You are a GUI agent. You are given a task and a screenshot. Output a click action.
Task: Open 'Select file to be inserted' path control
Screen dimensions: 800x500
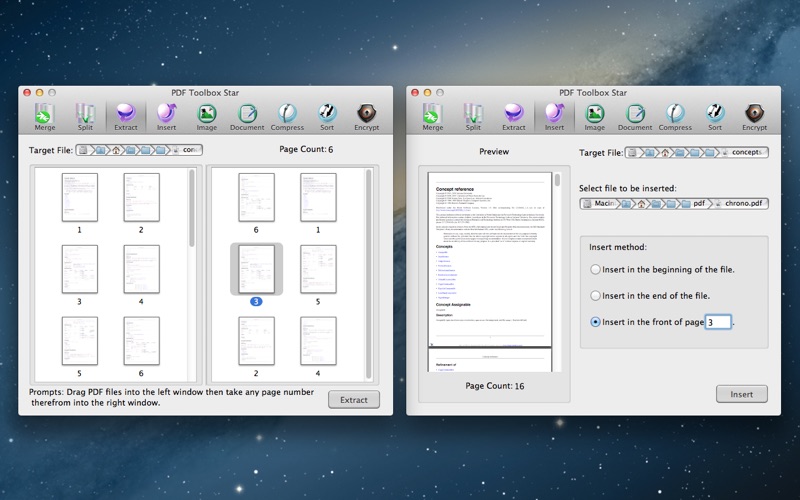tap(674, 203)
